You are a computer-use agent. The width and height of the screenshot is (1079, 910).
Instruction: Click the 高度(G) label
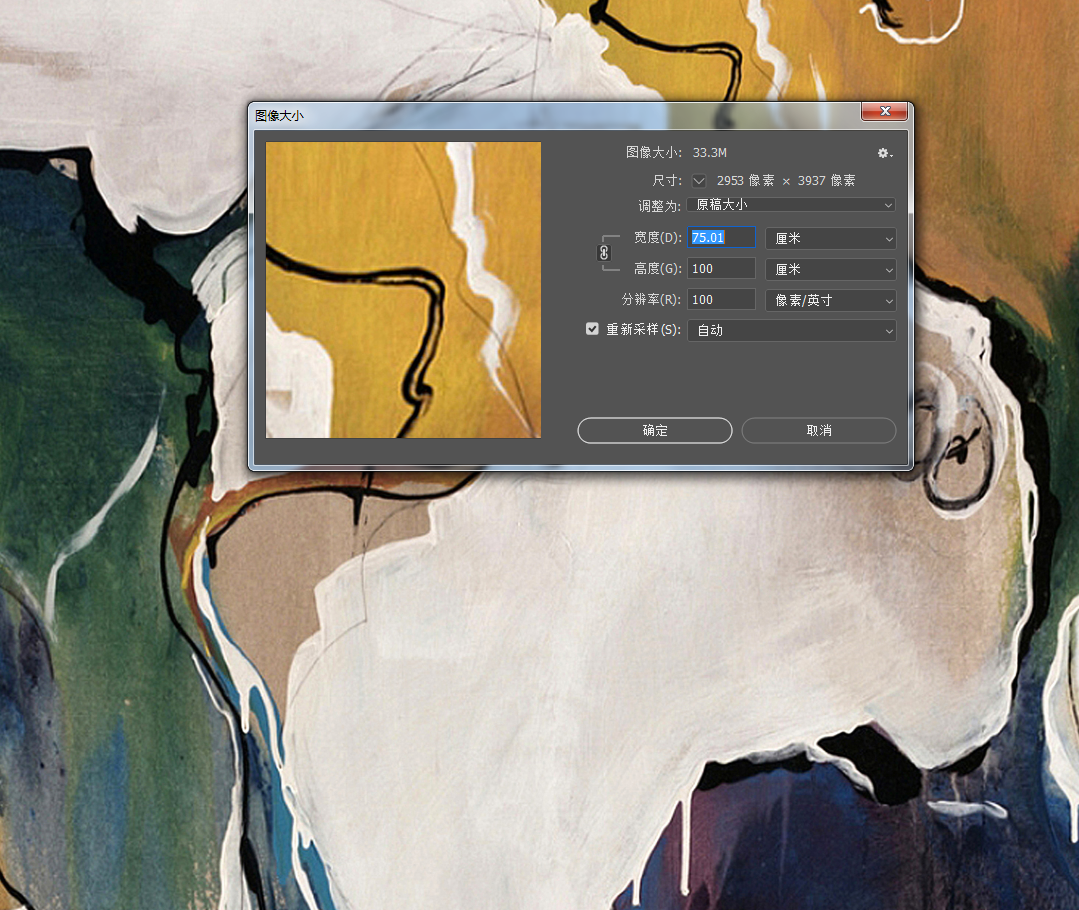[657, 268]
